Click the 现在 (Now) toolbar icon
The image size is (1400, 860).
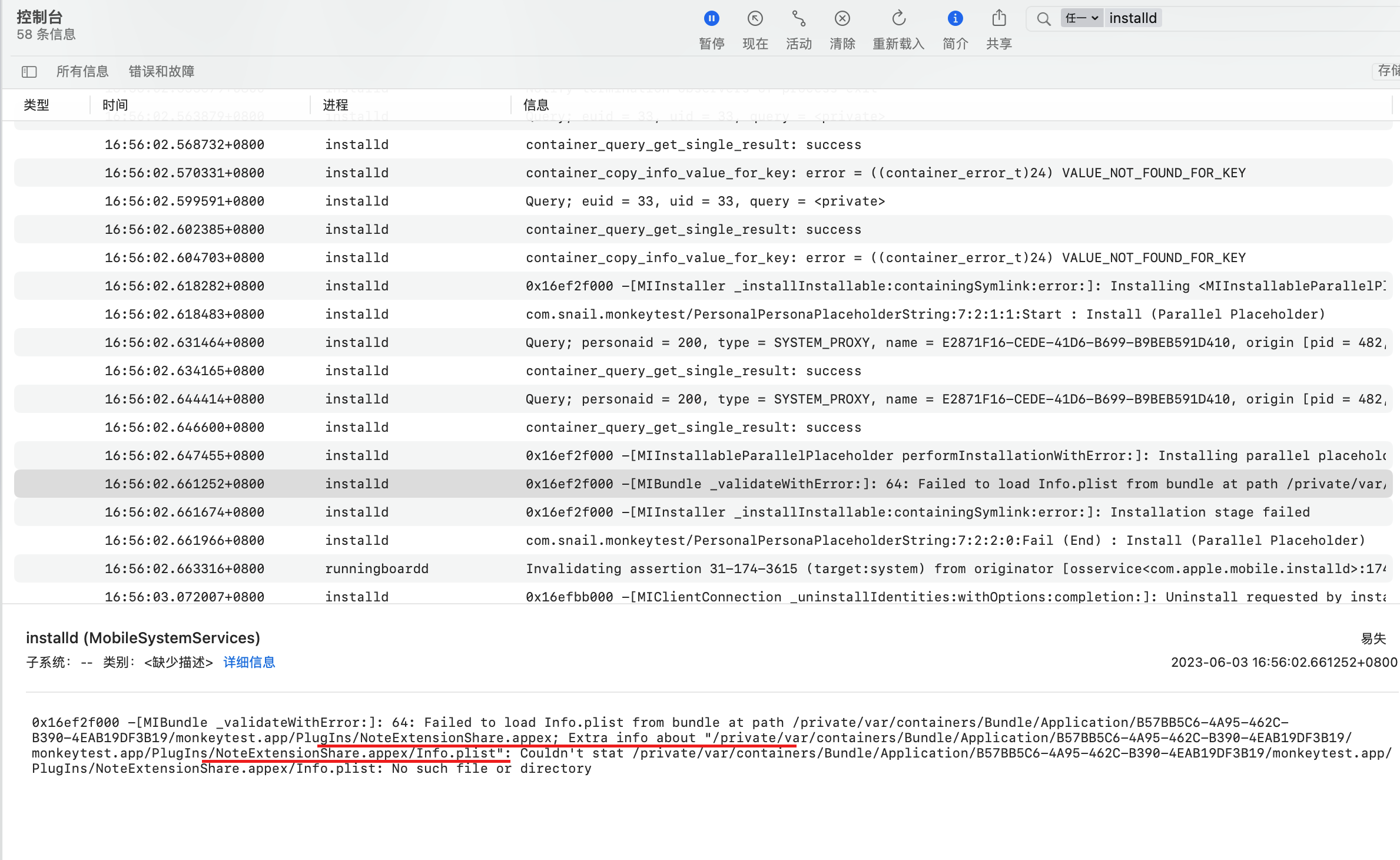coord(755,19)
